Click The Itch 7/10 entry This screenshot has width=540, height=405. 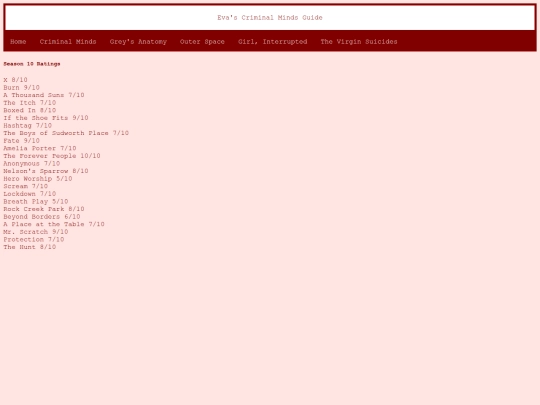30,103
